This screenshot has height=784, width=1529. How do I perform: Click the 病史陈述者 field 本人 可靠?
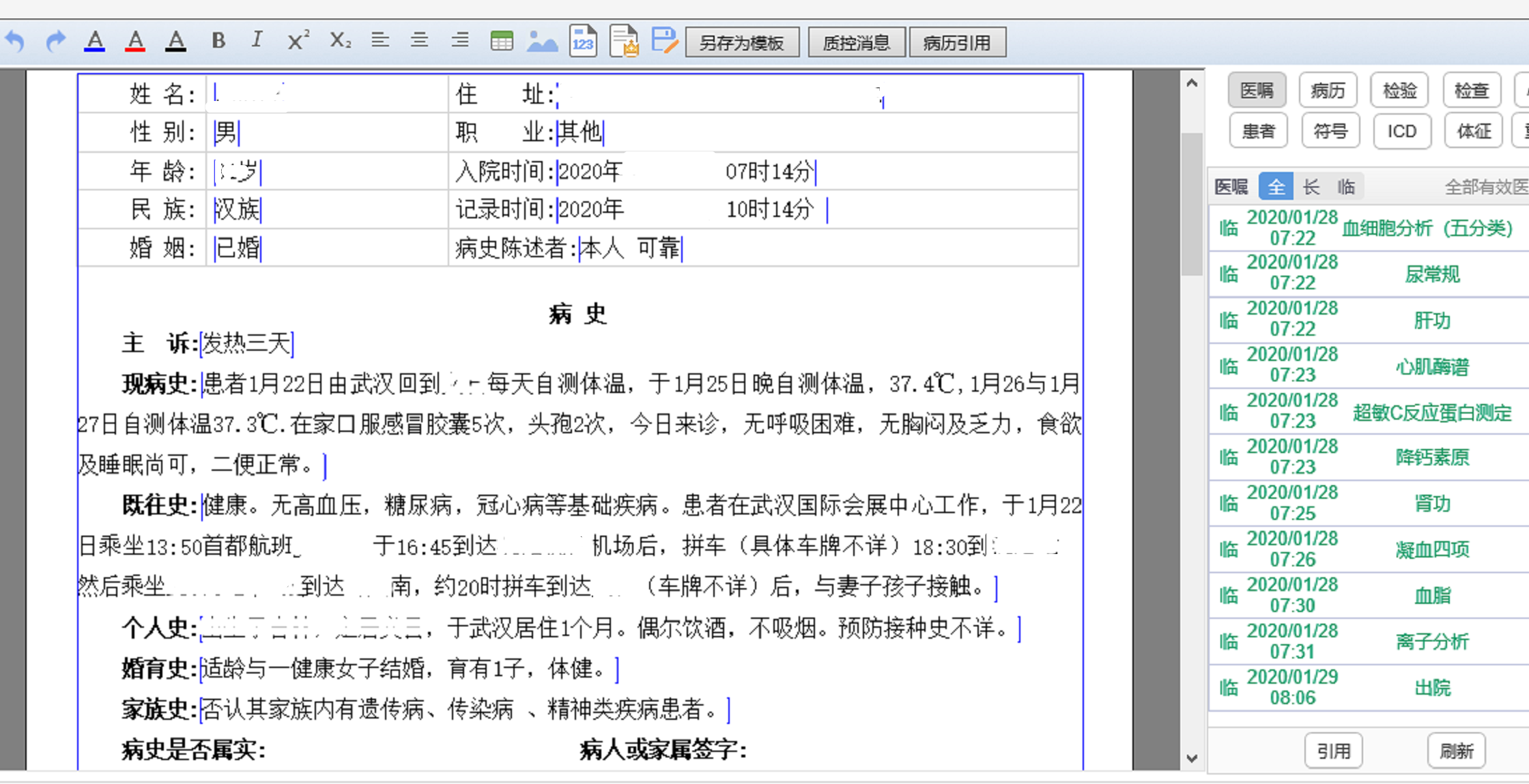point(631,248)
